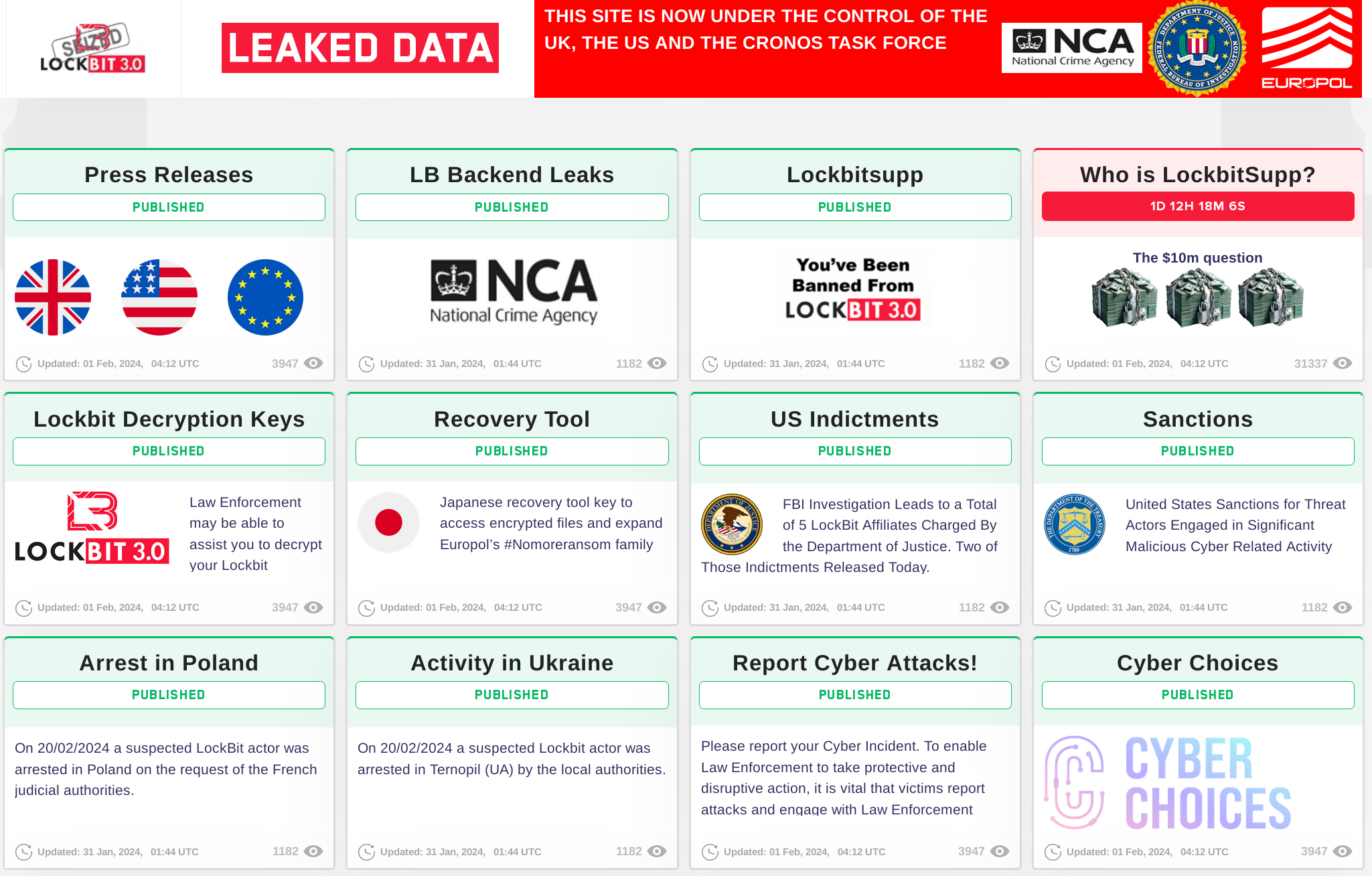Click the red countdown timer bar
The height and width of the screenshot is (876, 1372).
point(1197,206)
